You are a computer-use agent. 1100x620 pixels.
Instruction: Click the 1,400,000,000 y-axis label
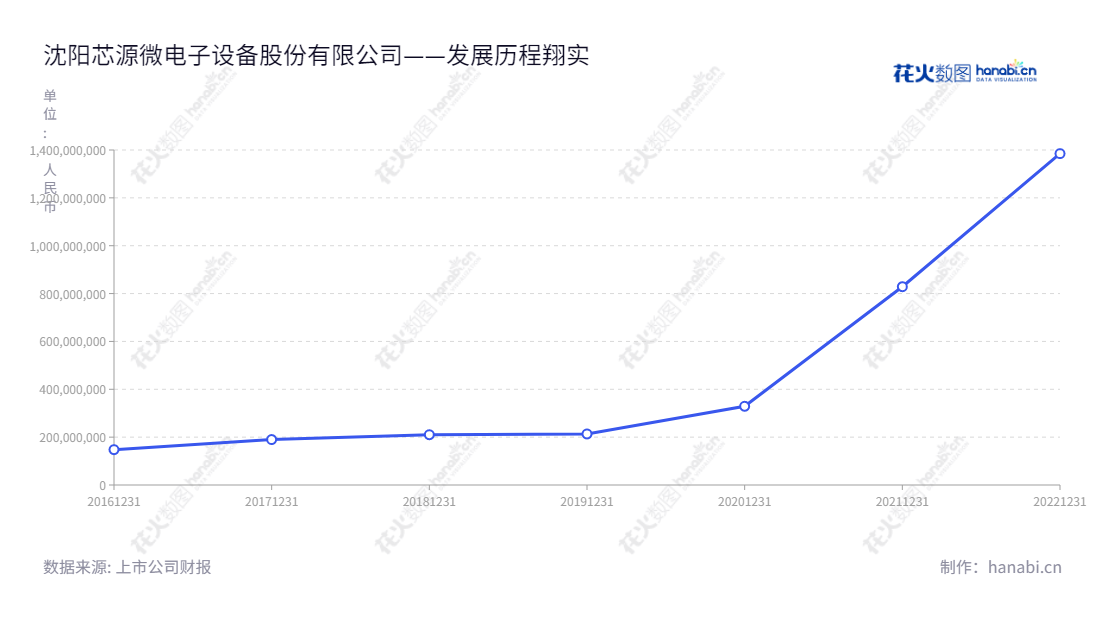point(69,151)
